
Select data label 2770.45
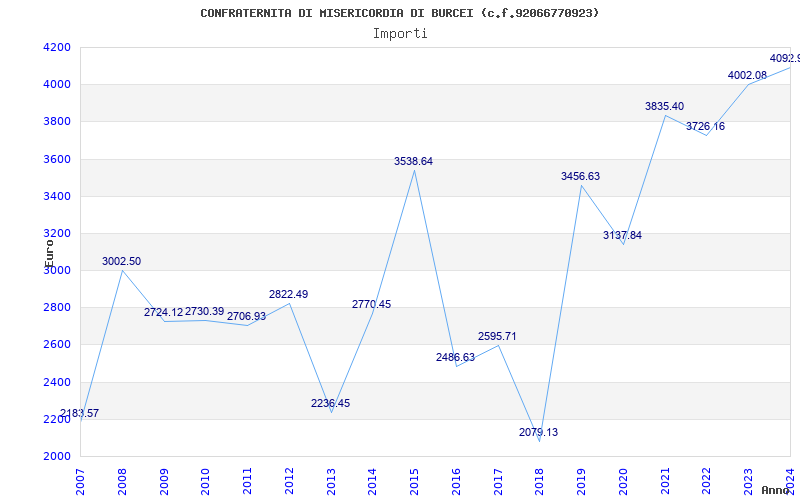pyautogui.click(x=371, y=304)
